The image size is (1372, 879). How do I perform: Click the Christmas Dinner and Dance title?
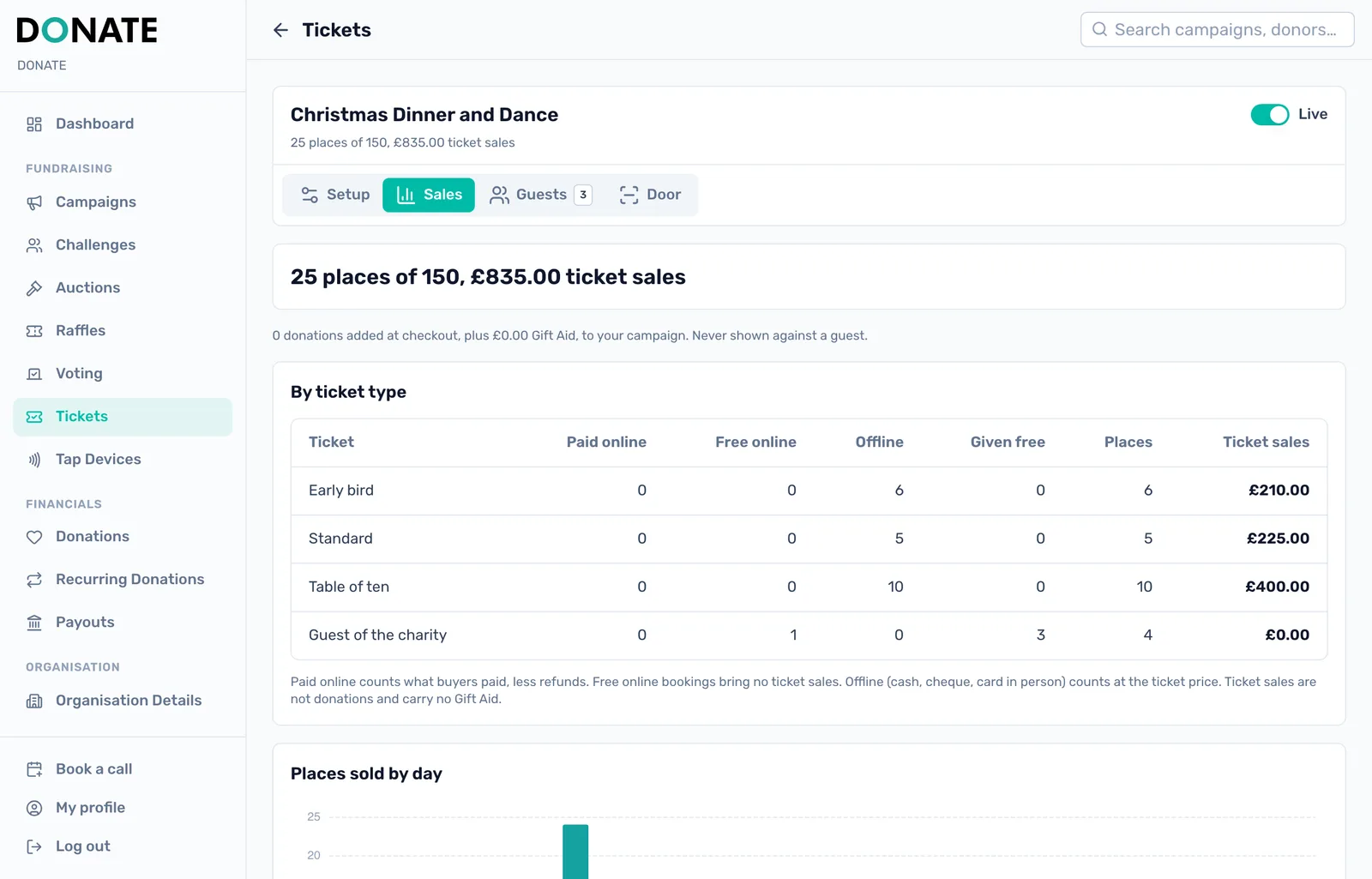pyautogui.click(x=424, y=115)
